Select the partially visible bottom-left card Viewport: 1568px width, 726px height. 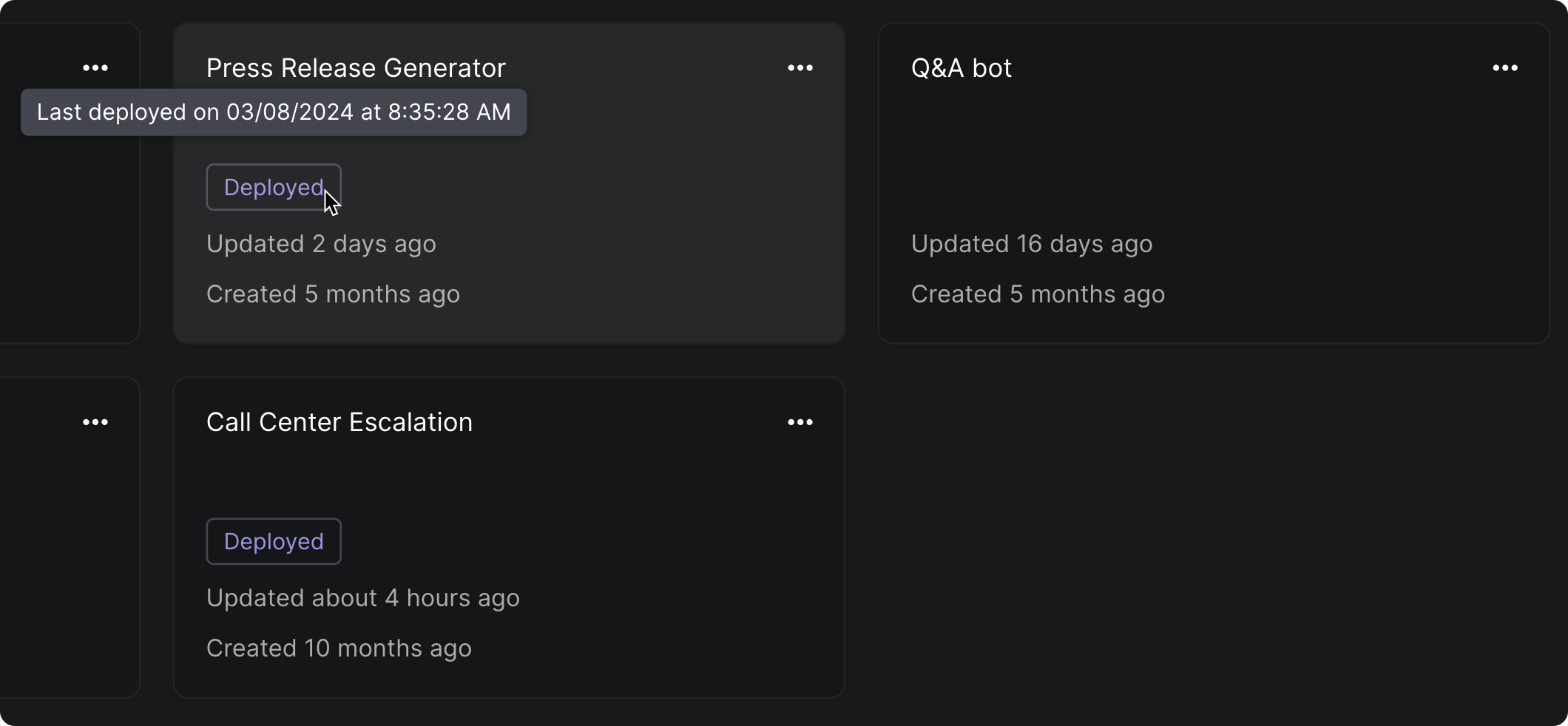70,537
